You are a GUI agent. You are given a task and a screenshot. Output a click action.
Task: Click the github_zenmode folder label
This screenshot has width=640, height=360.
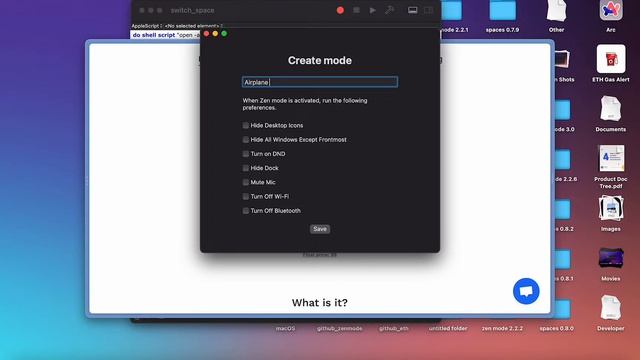pos(340,328)
